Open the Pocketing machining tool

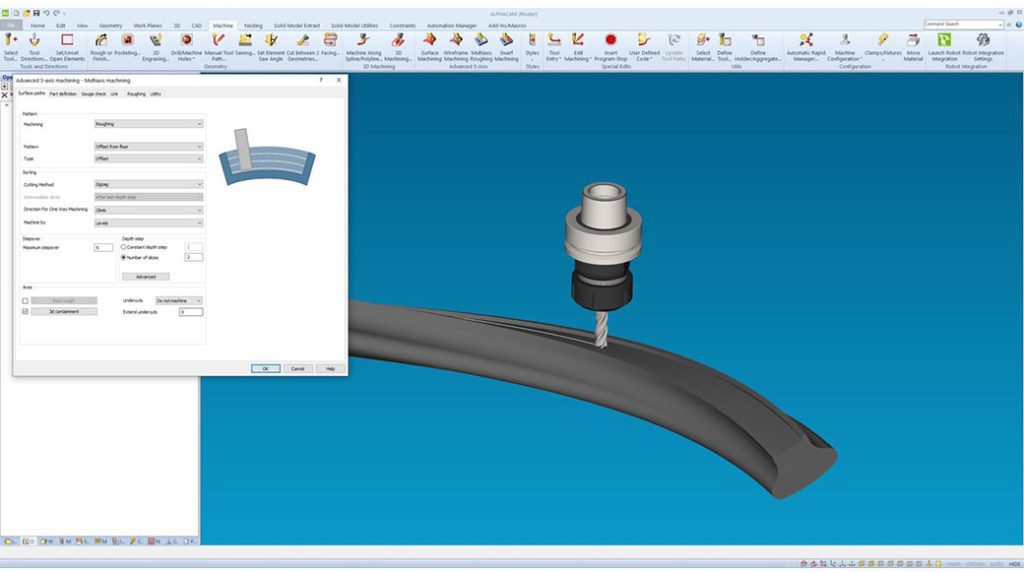128,40
